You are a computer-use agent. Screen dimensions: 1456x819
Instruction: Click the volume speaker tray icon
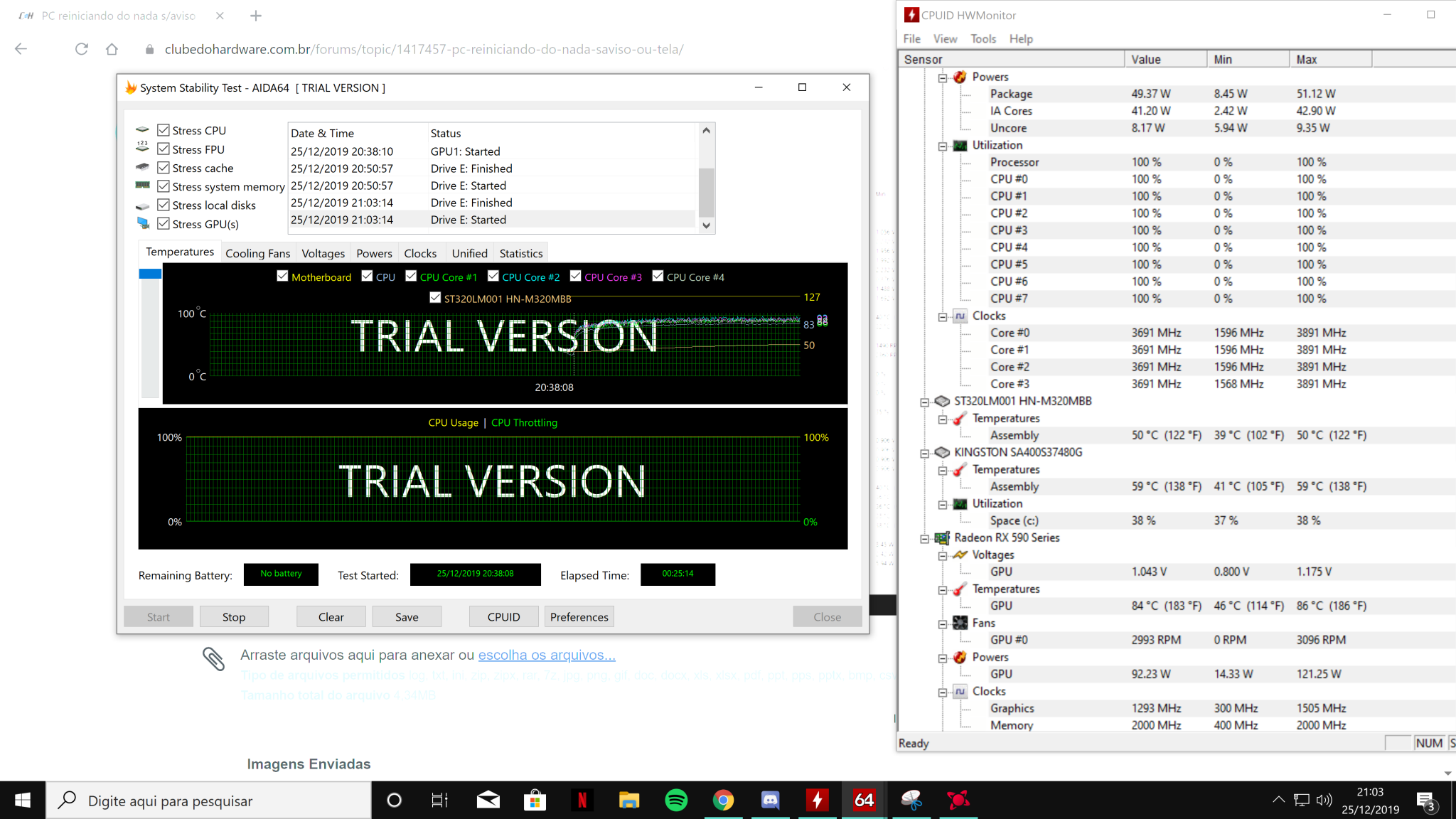click(x=1324, y=801)
